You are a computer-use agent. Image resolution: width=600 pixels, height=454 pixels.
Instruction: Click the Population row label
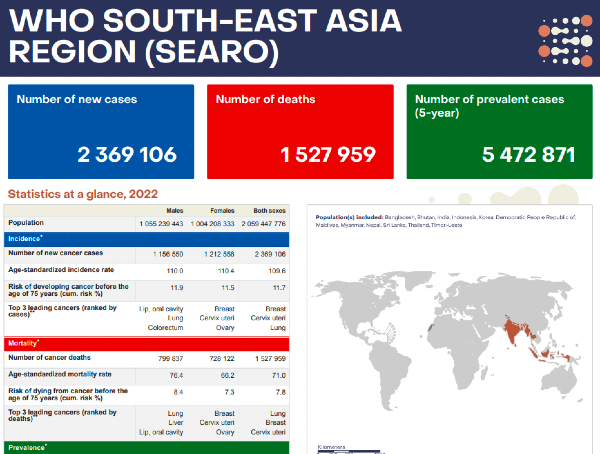click(x=30, y=223)
